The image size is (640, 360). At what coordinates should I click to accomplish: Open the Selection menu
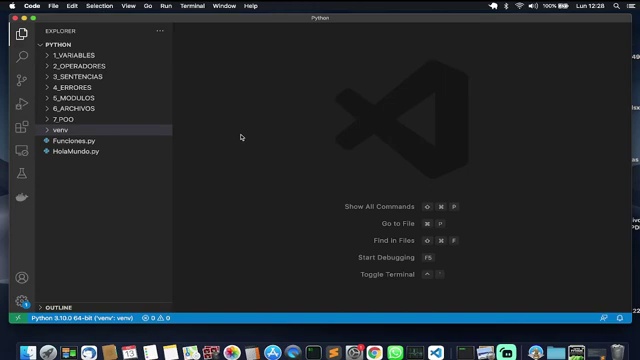(x=100, y=6)
